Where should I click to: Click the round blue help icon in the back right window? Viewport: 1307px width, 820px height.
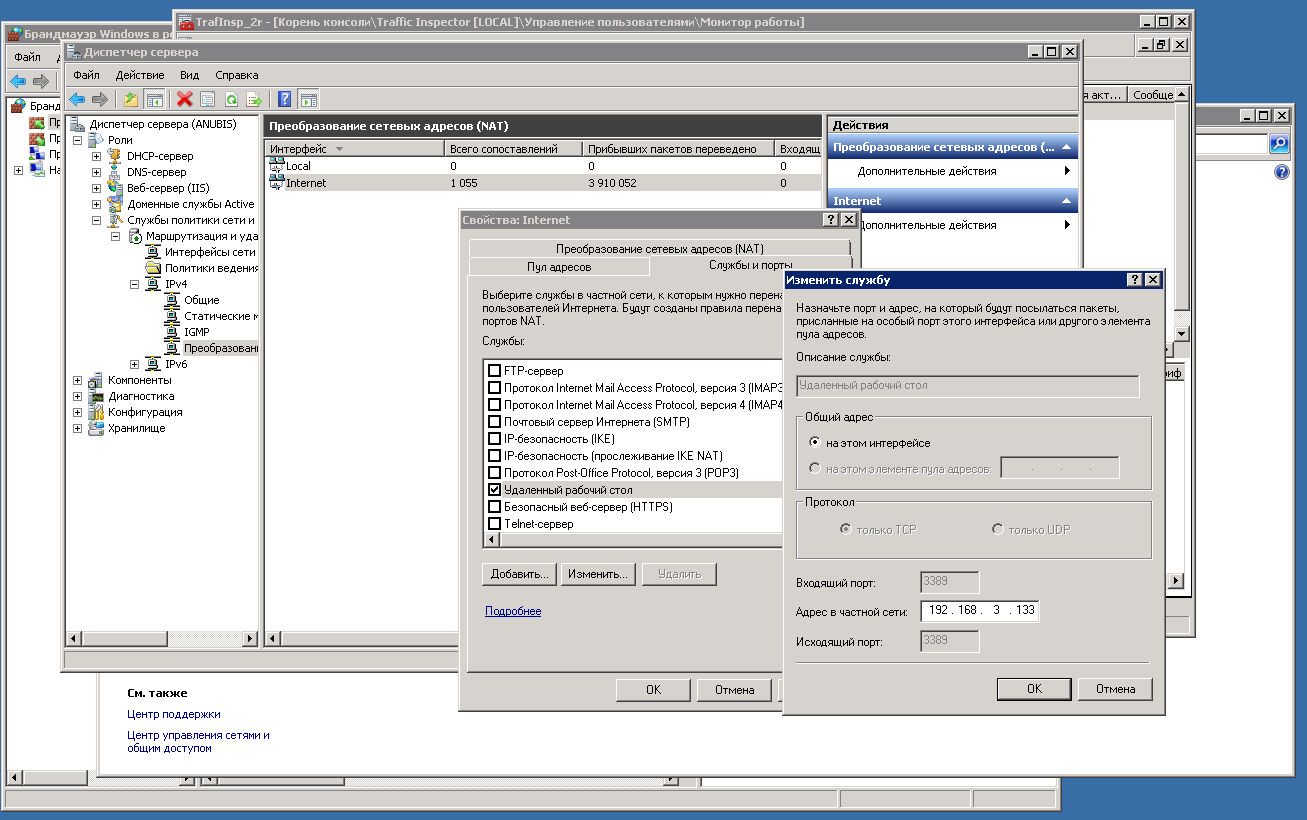pos(1282,172)
